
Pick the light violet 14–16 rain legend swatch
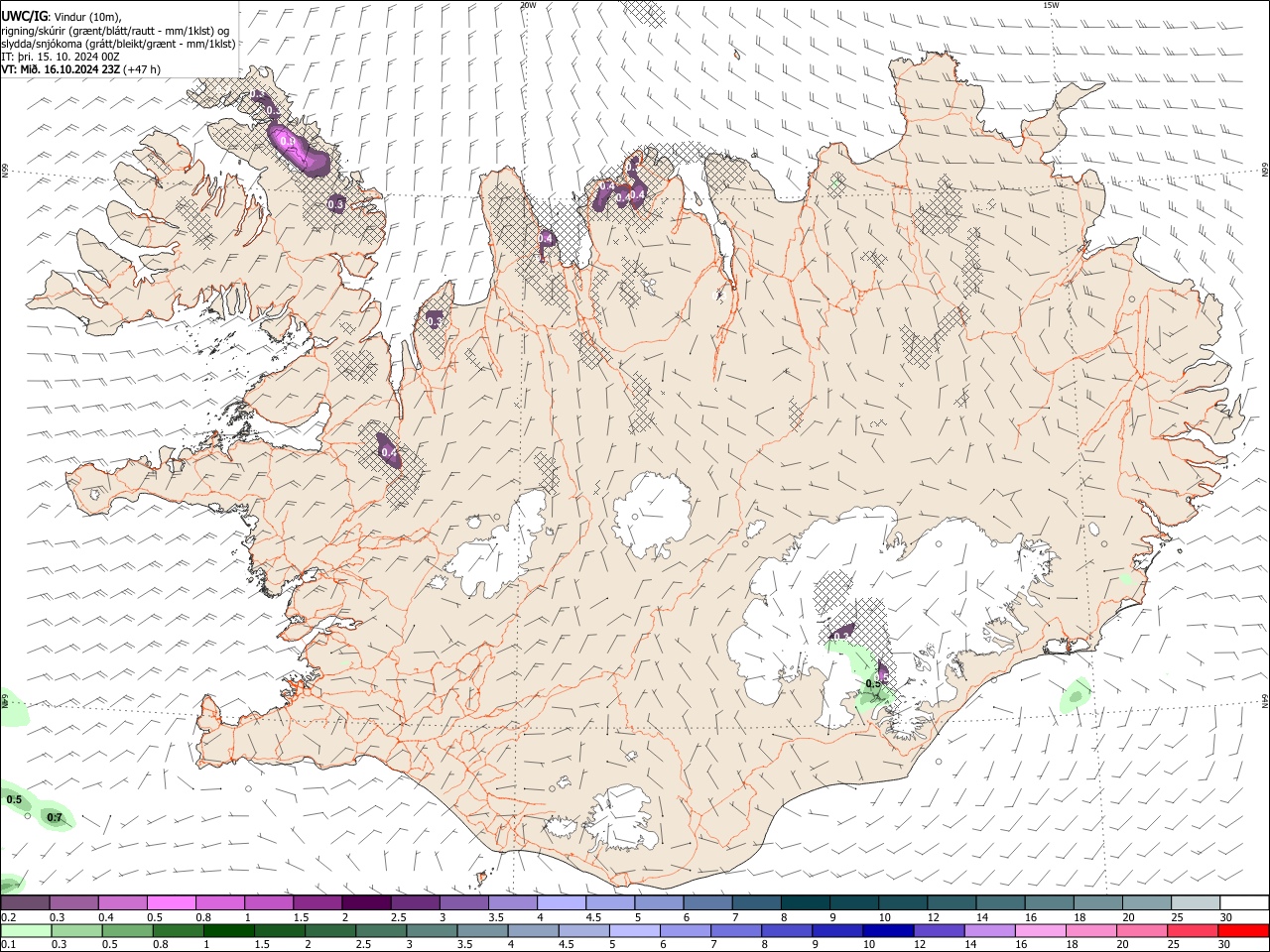[988, 930]
